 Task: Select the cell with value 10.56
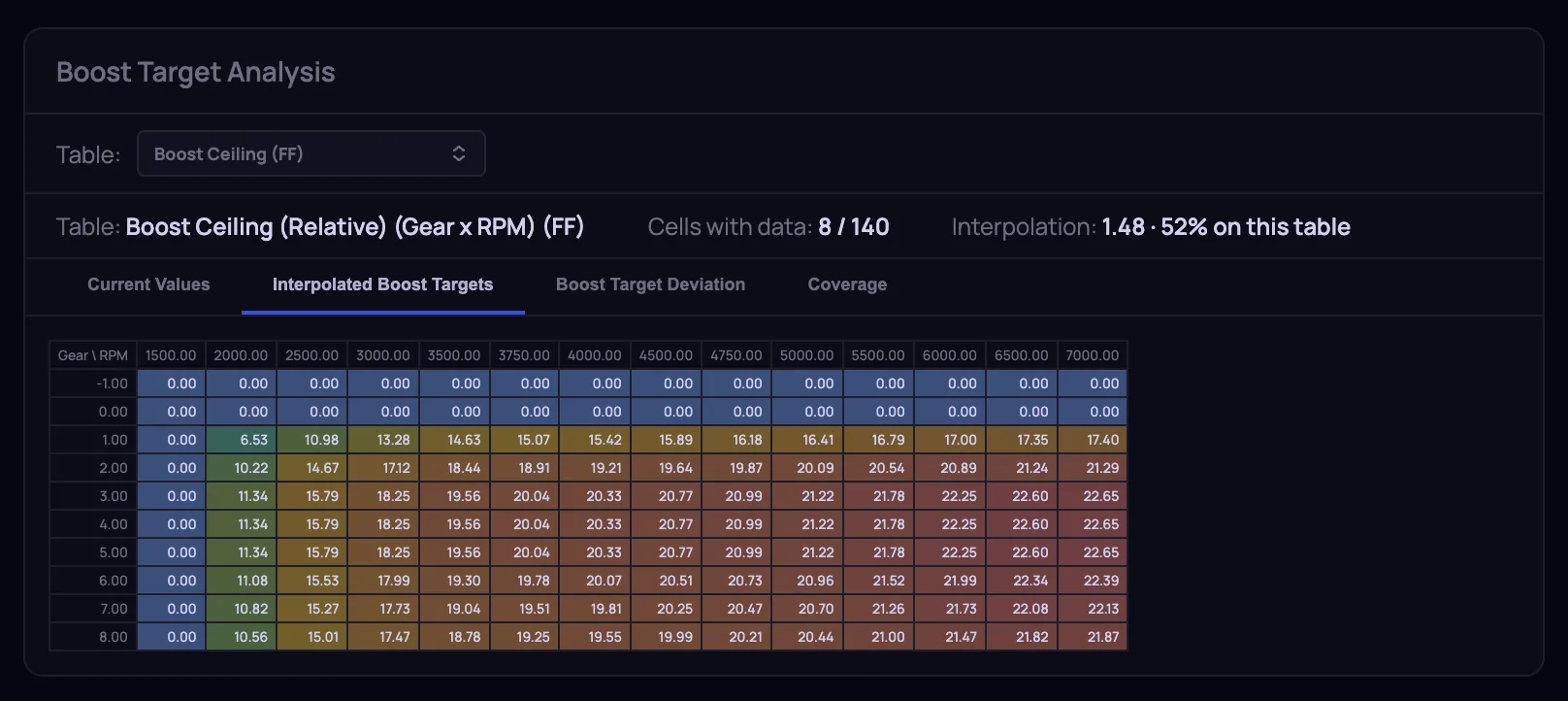click(241, 637)
